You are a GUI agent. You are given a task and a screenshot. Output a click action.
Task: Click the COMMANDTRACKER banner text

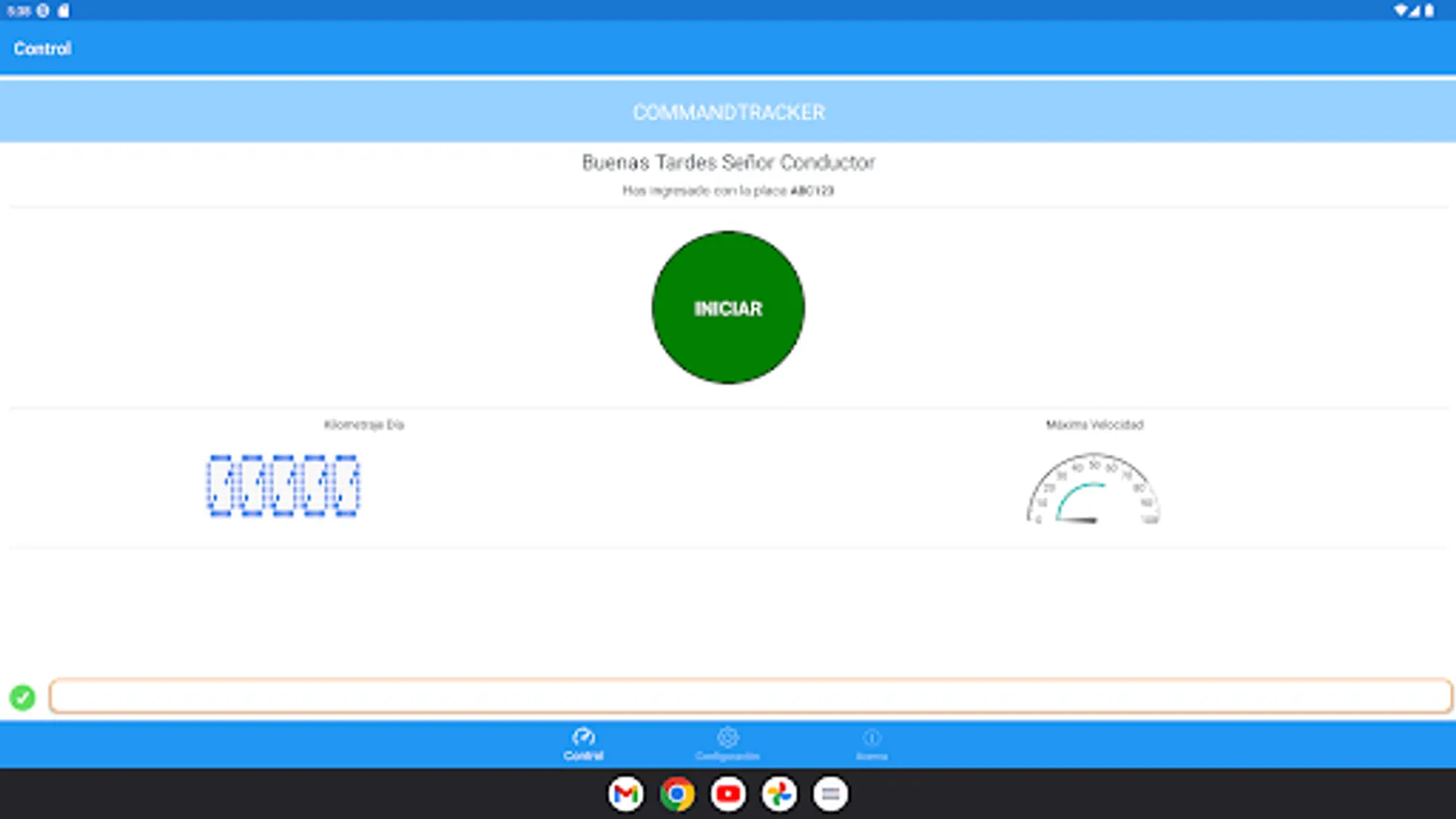[728, 112]
